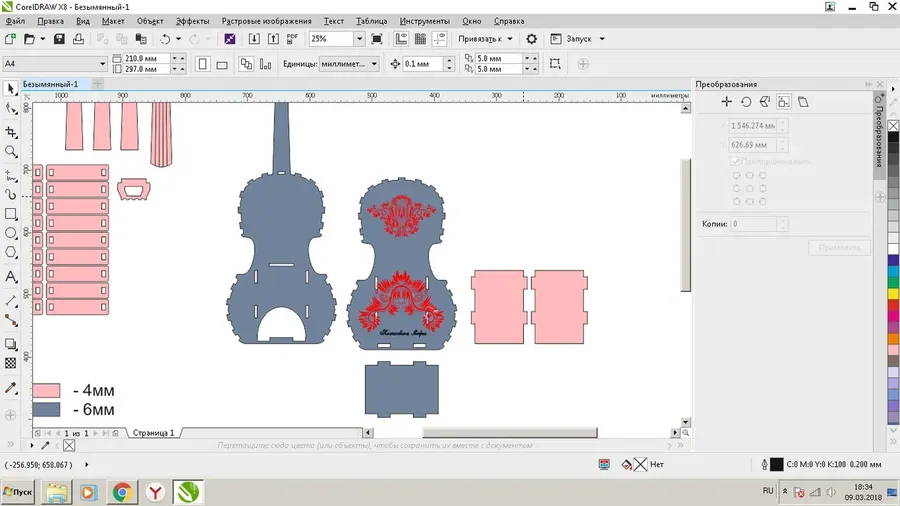Viewport: 900px width, 506px height.
Task: Toggle the Proportional checkbox
Action: point(735,161)
